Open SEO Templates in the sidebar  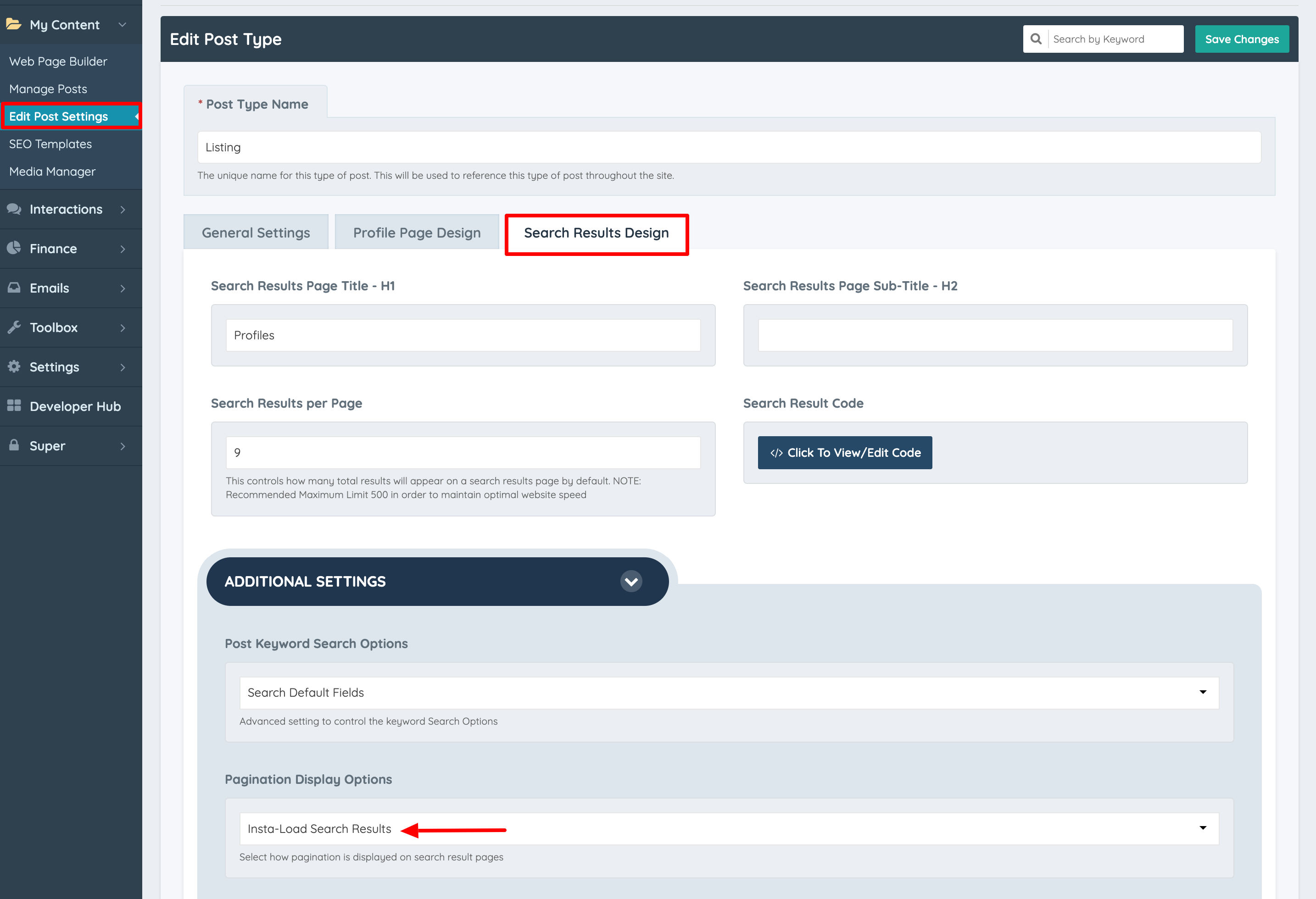click(x=50, y=144)
